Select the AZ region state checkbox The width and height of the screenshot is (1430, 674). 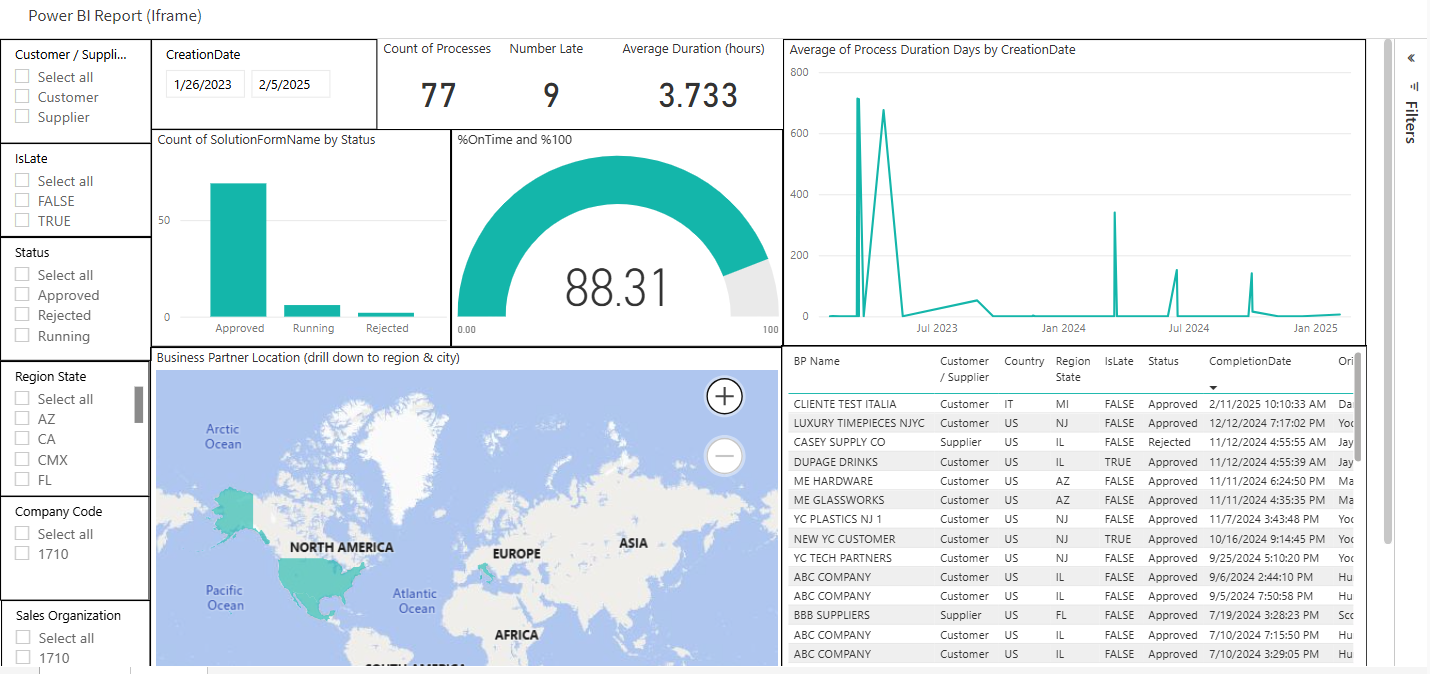coord(22,419)
